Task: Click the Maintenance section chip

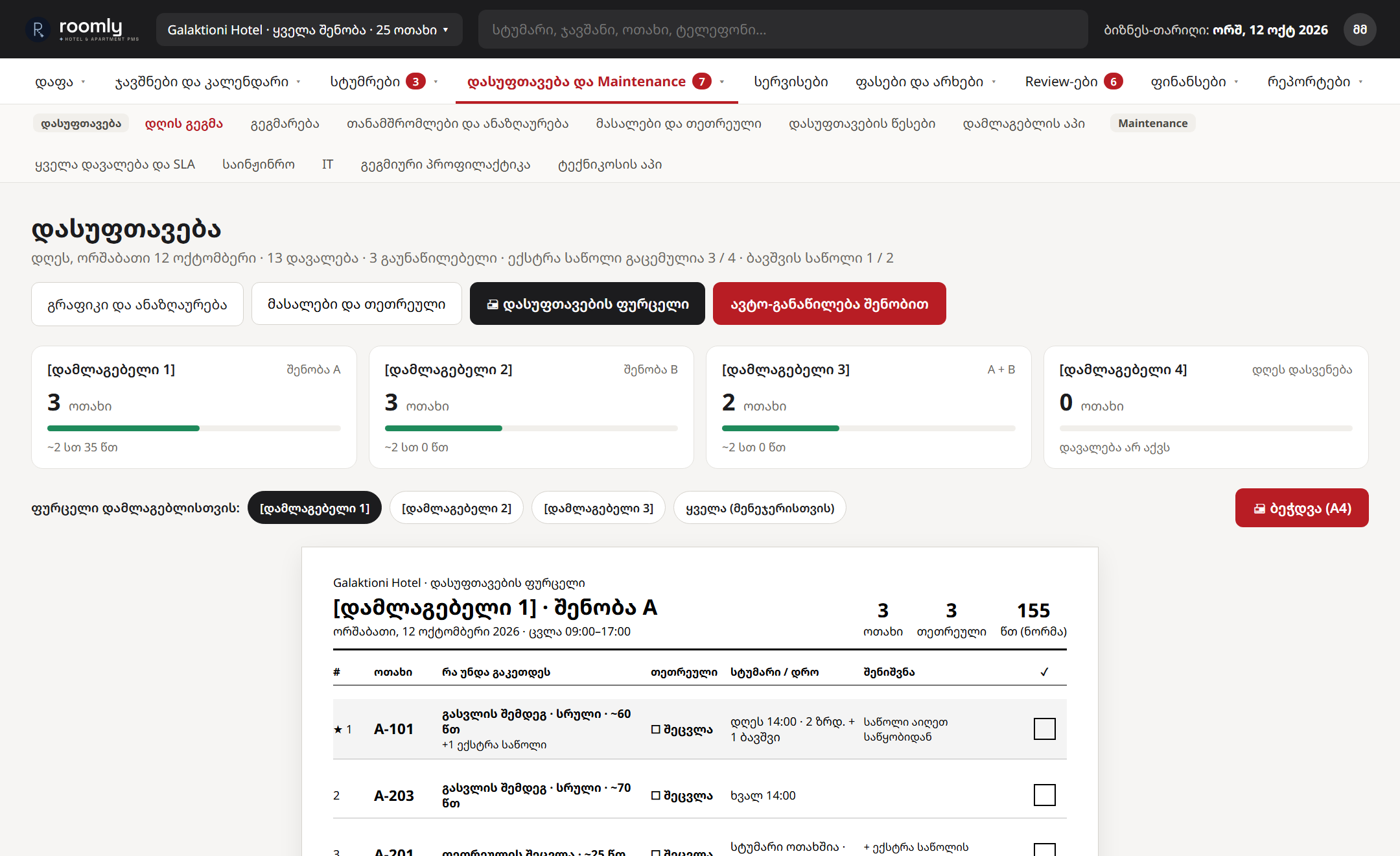Action: tap(1152, 123)
